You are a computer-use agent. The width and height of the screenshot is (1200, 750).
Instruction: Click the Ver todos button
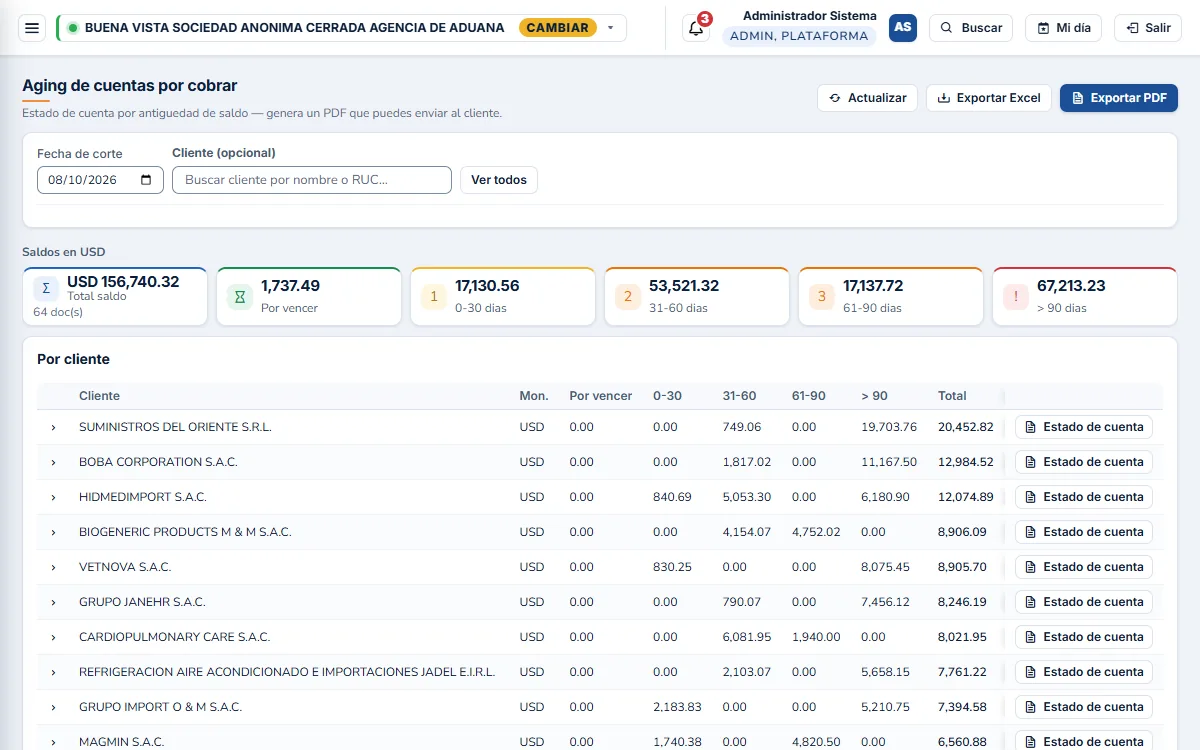499,180
